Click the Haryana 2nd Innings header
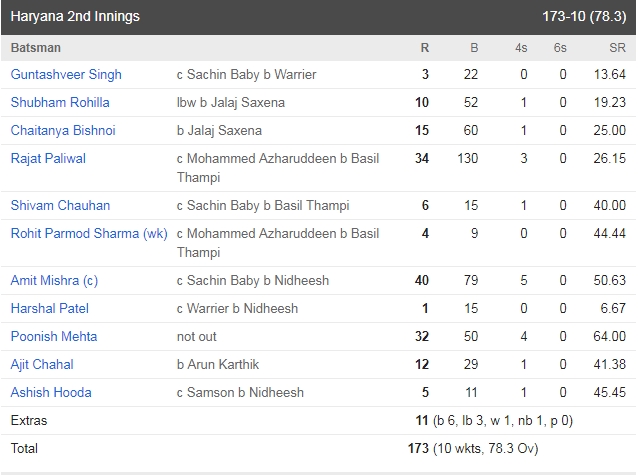638x475 pixels. (x=76, y=17)
